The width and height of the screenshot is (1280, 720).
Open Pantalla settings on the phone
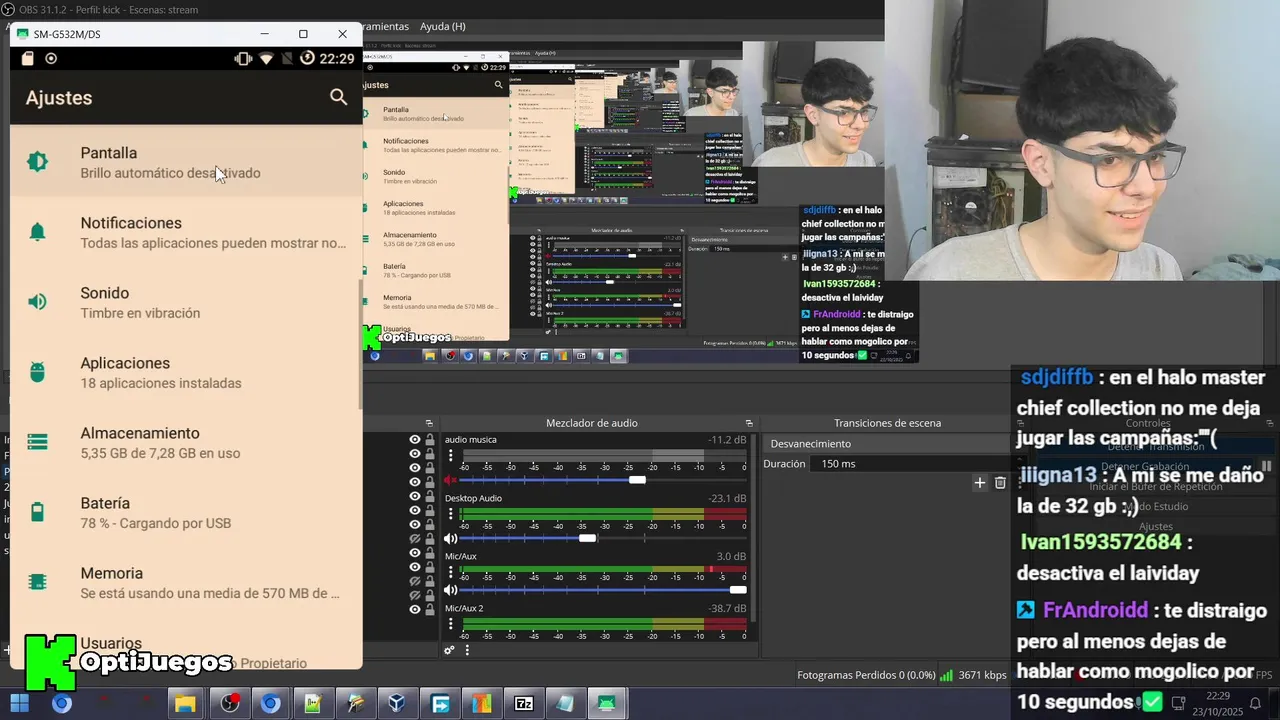click(x=186, y=162)
